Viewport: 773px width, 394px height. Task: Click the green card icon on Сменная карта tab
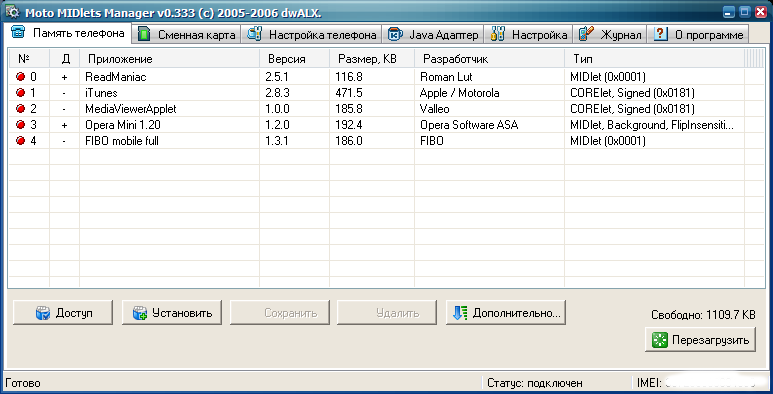(x=144, y=35)
